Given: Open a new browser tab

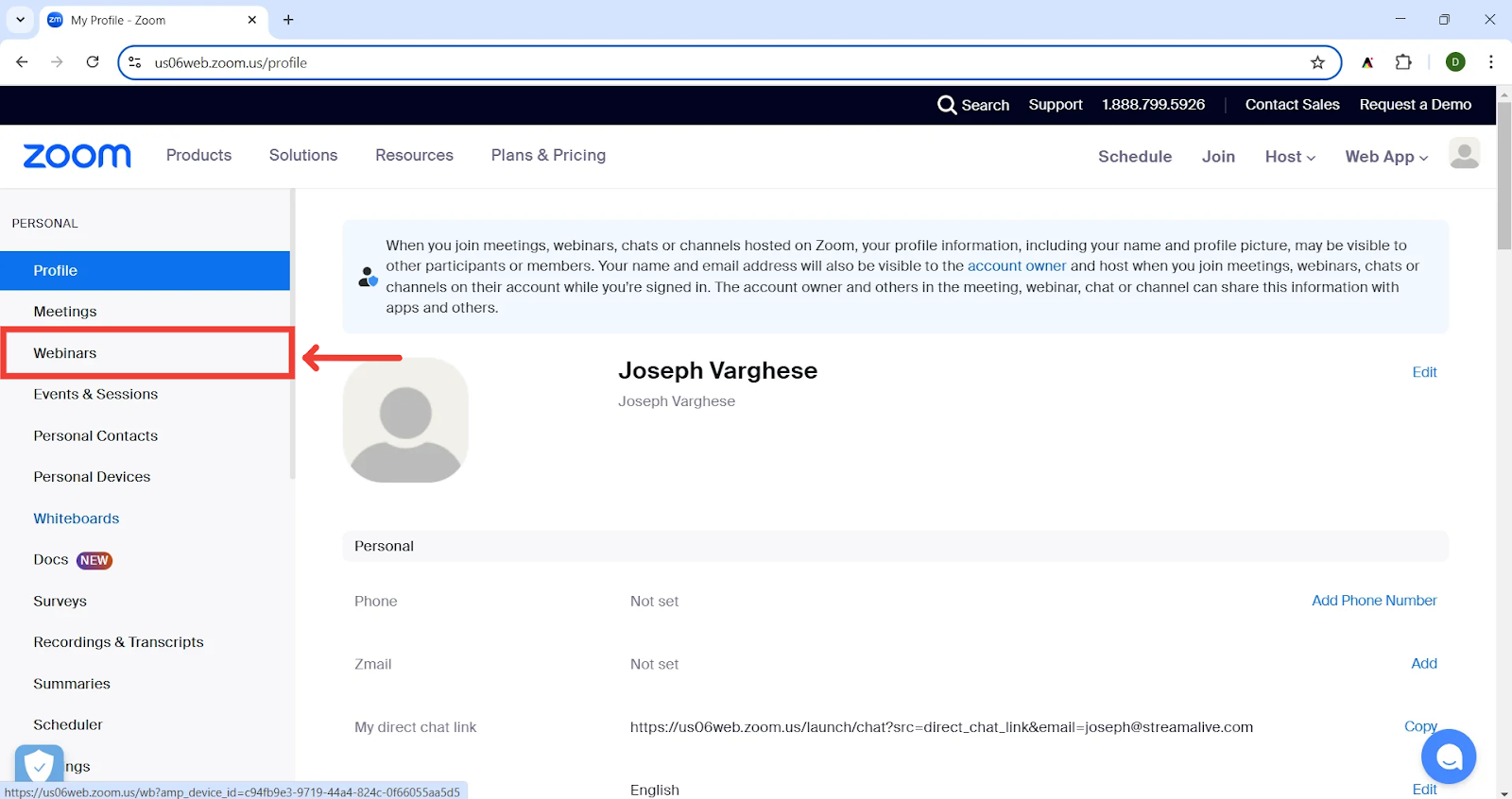Looking at the screenshot, I should [288, 20].
